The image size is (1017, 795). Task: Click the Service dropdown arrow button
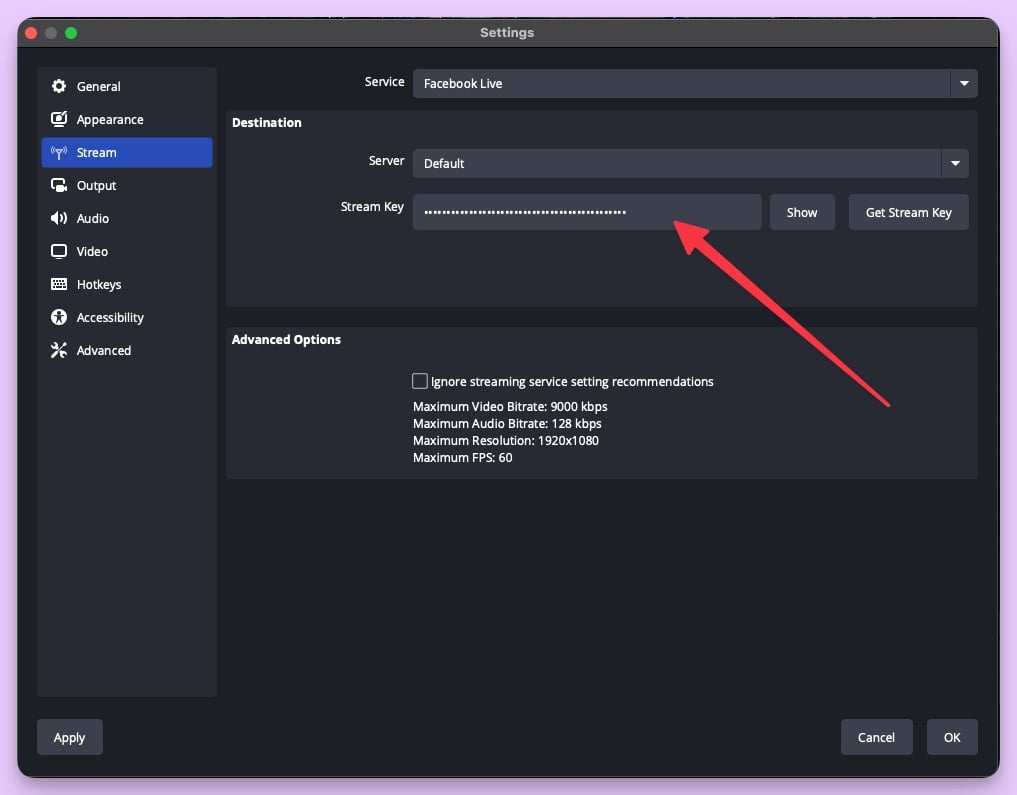(964, 84)
